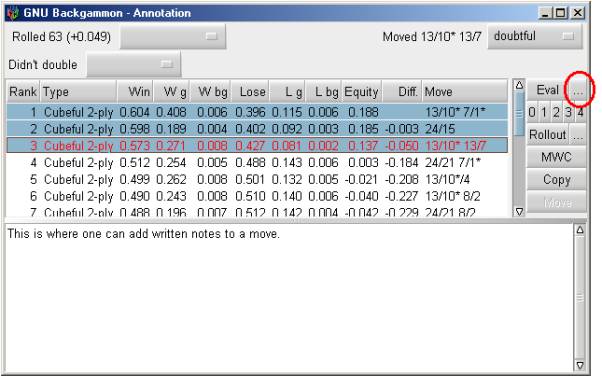The image size is (602, 376).
Task: Click the L bg column header
Action: click(323, 92)
